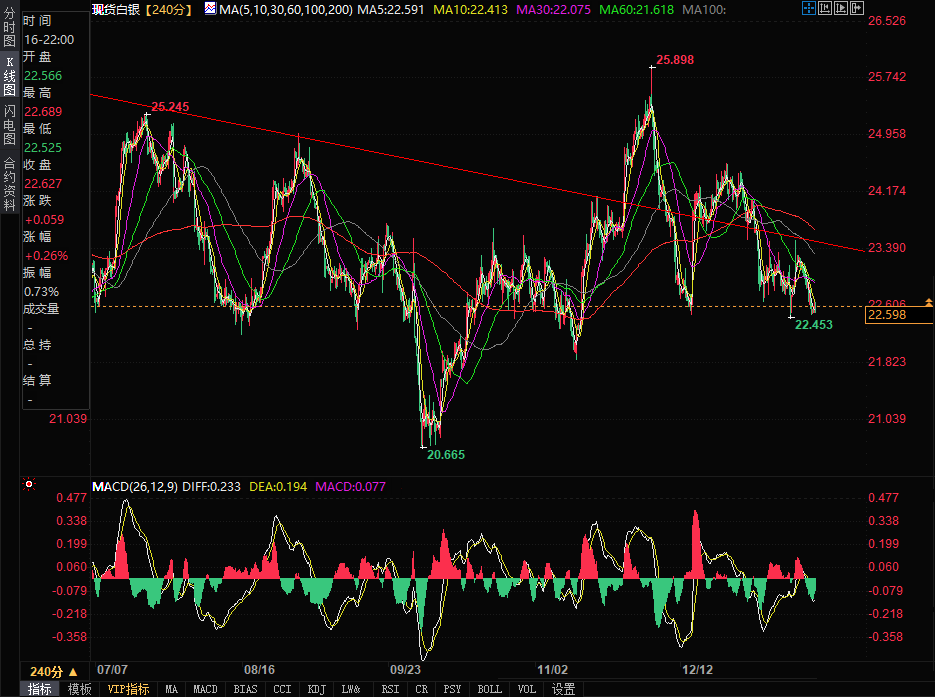
Task: Open the 闪电图 side tab
Action: [x=9, y=125]
